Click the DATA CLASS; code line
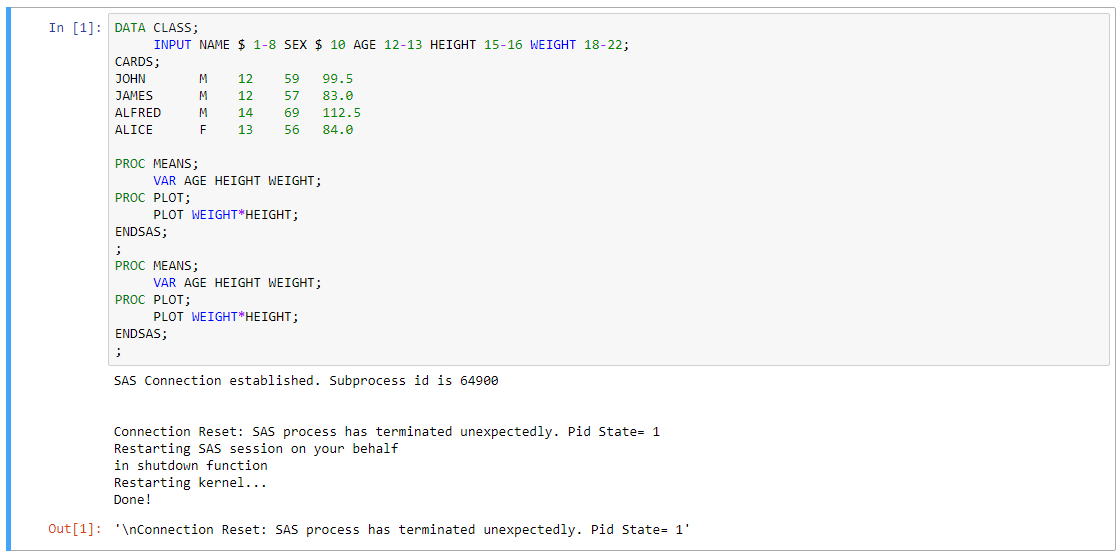This screenshot has width=1118, height=560. pos(157,28)
